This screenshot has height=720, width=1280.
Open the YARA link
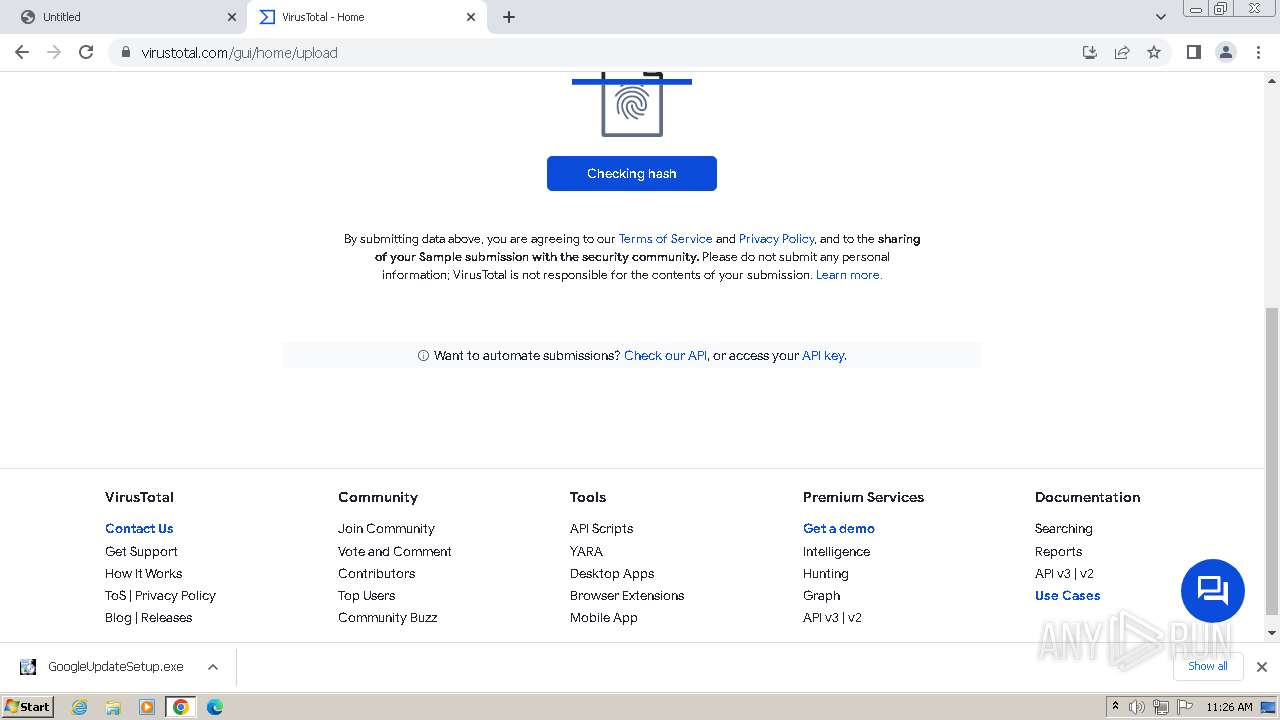586,551
